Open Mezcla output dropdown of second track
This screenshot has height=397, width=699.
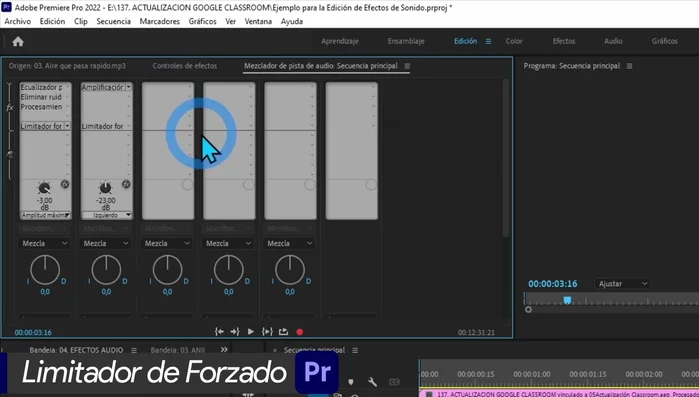(x=105, y=243)
